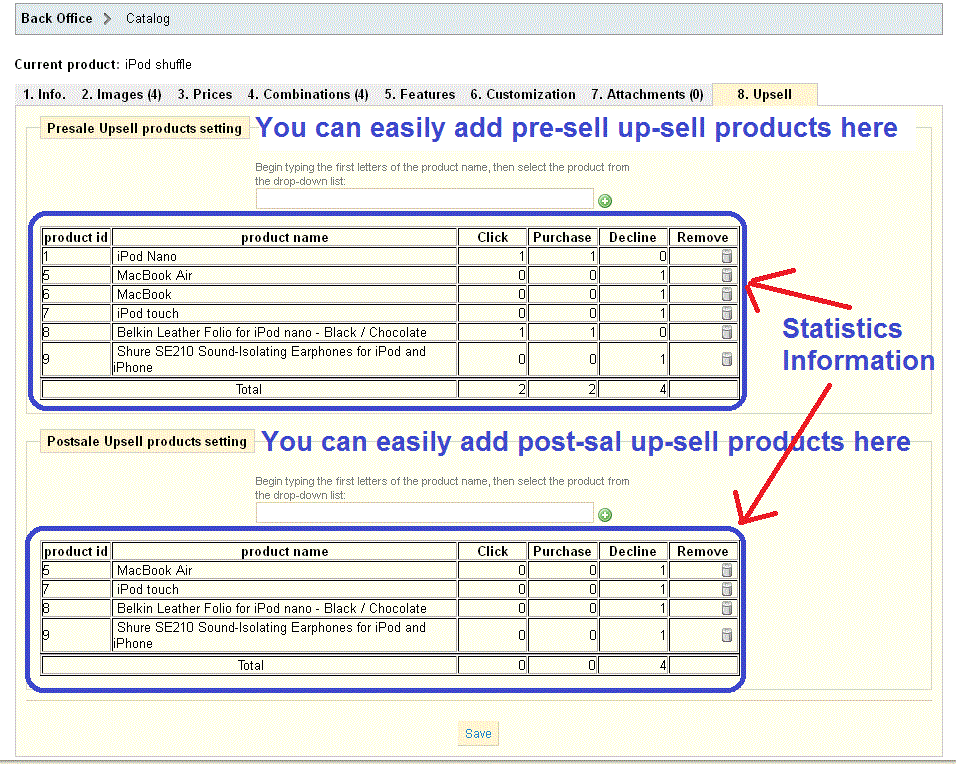Select the 8. Upsell tab
Viewport: 956px width, 764px height.
(x=765, y=95)
